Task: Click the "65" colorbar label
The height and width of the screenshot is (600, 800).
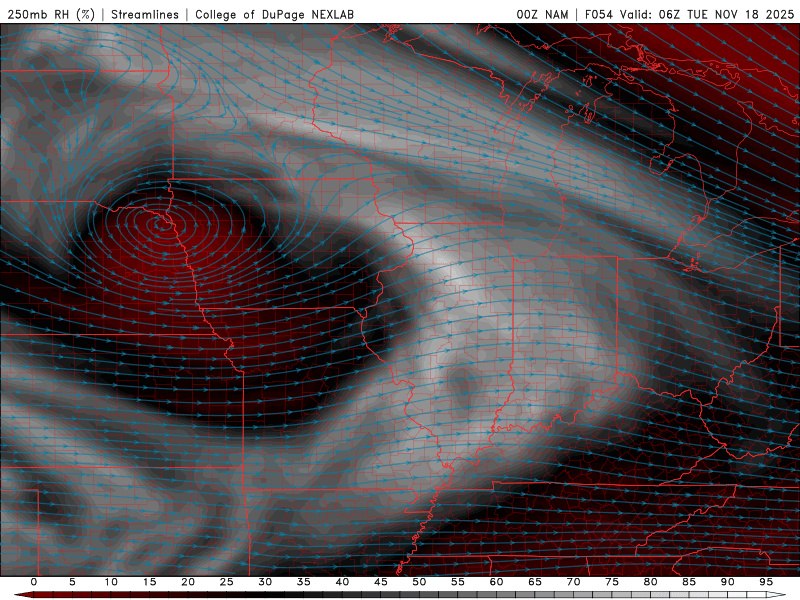Action: click(x=535, y=582)
